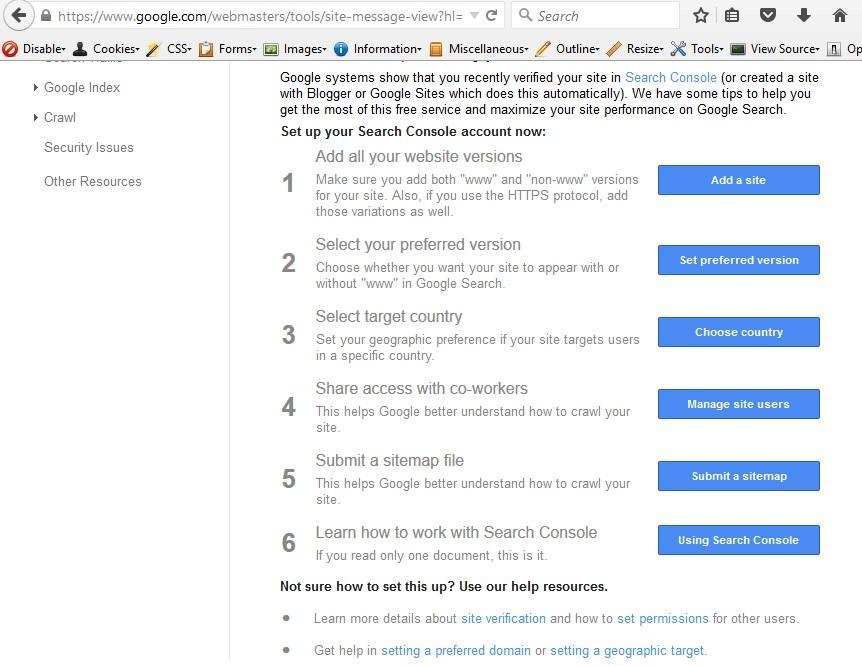Click the magnifier icon in search box
Screen dimensions: 862x666
pyautogui.click(x=526, y=15)
